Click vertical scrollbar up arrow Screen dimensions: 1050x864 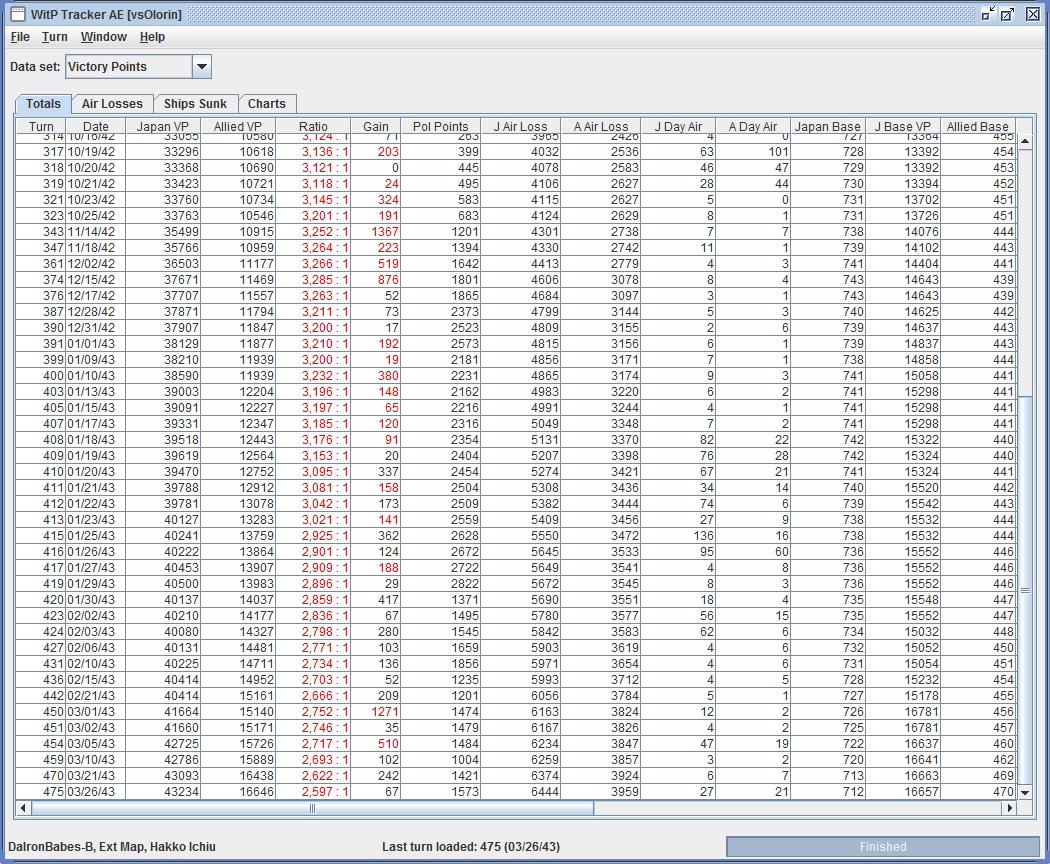(1025, 141)
